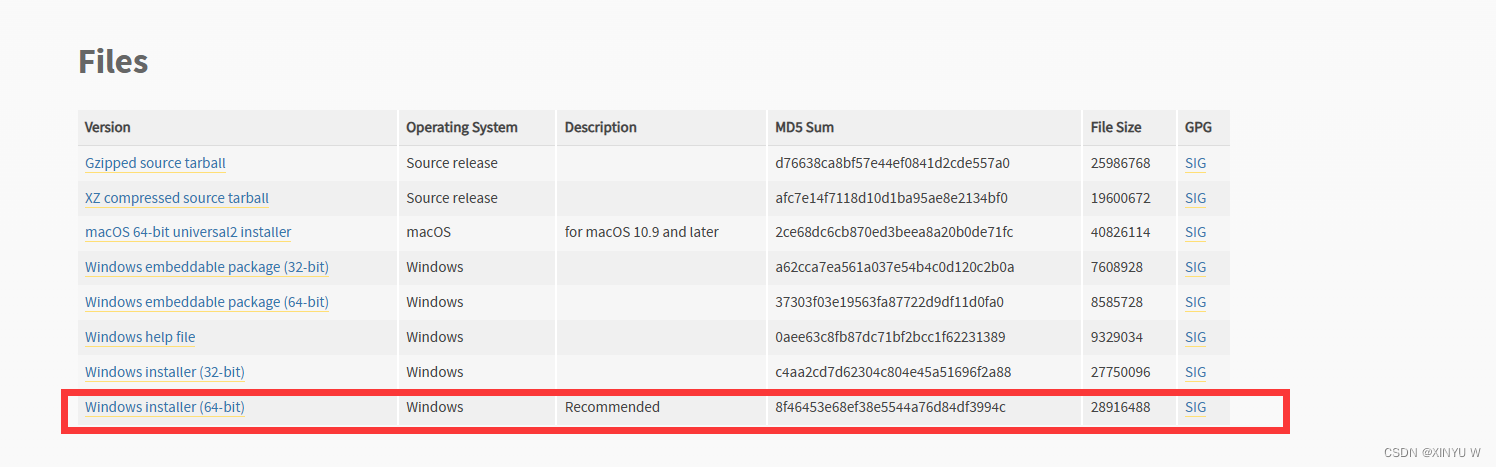Viewport: 1496px width, 467px height.
Task: Select the Windows installer (32-bit) link
Action: (165, 372)
